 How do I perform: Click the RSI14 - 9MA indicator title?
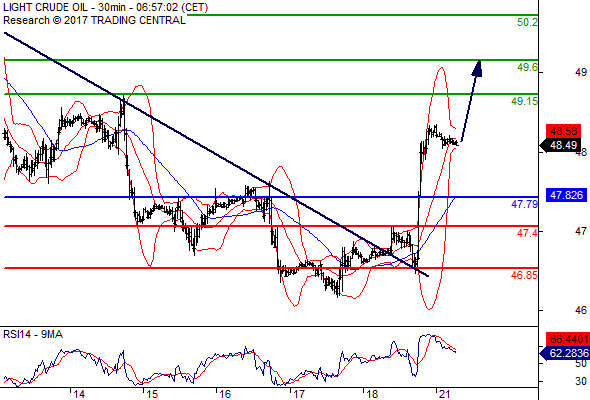click(x=33, y=334)
